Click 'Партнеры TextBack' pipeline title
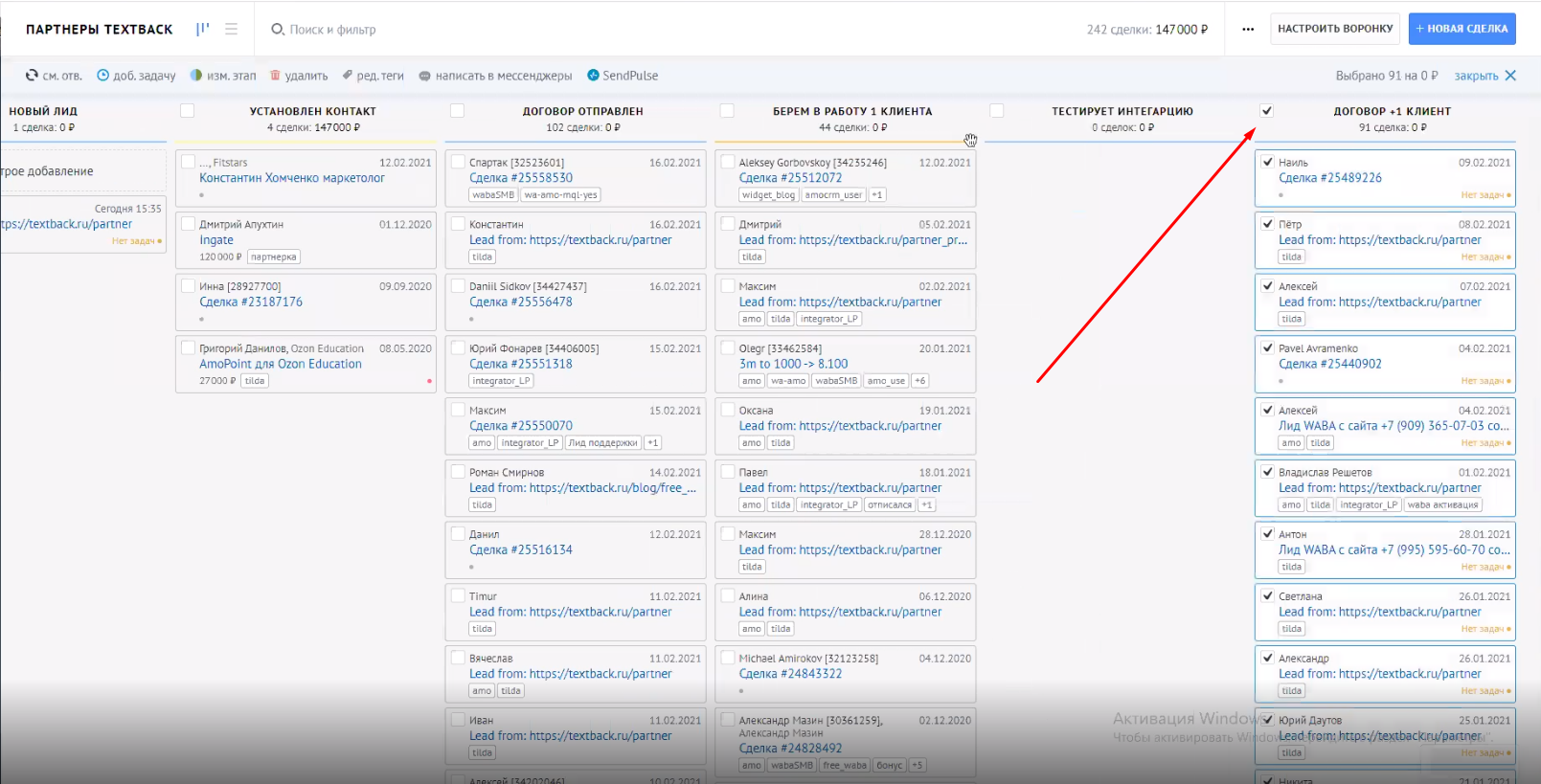1541x784 pixels. click(100, 30)
